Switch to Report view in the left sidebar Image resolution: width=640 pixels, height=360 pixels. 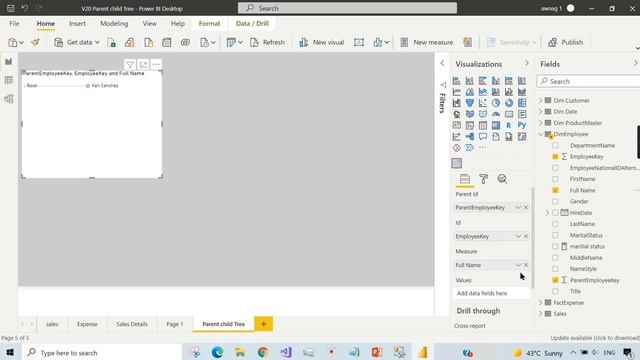click(9, 62)
